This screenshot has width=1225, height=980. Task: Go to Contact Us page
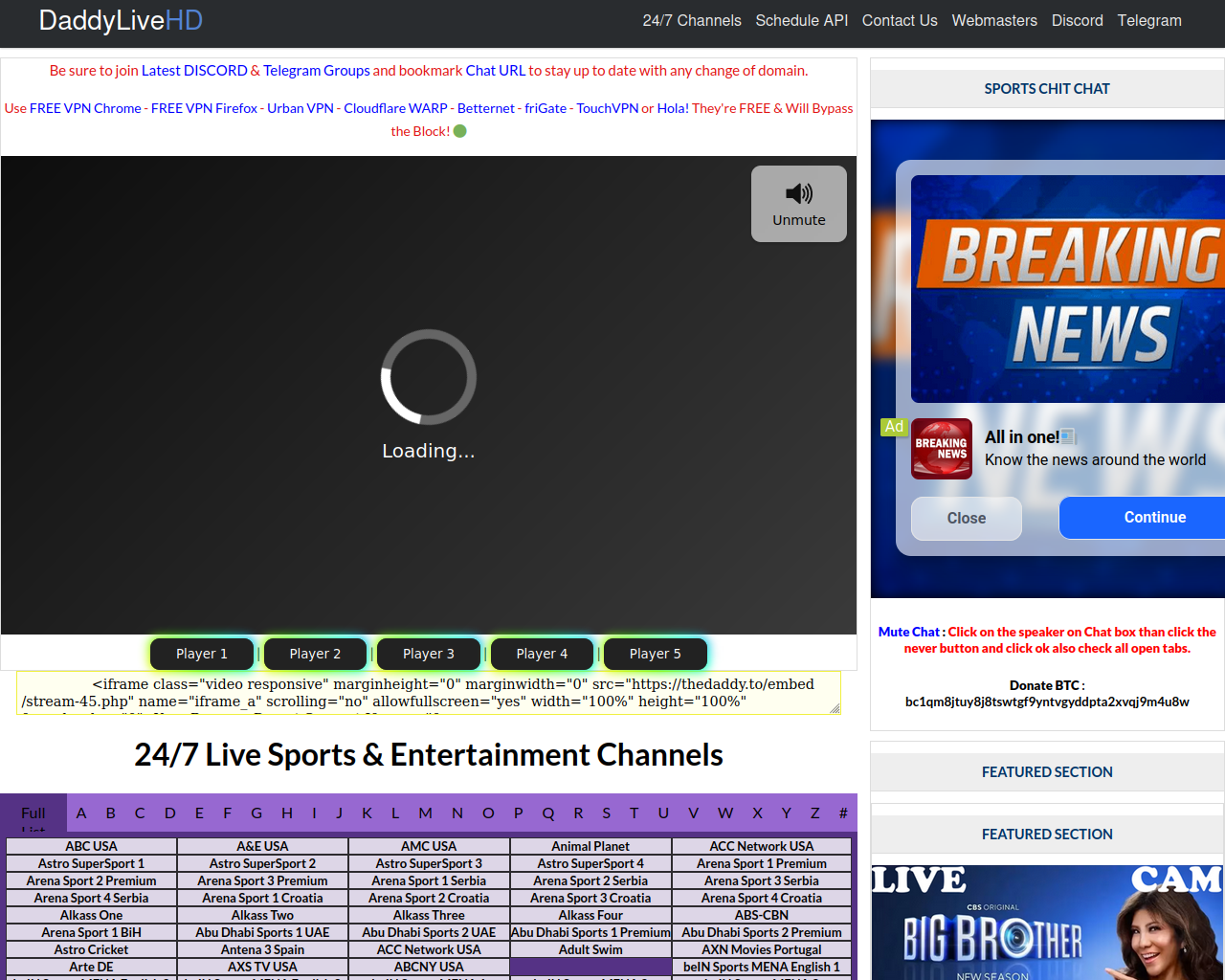point(900,20)
